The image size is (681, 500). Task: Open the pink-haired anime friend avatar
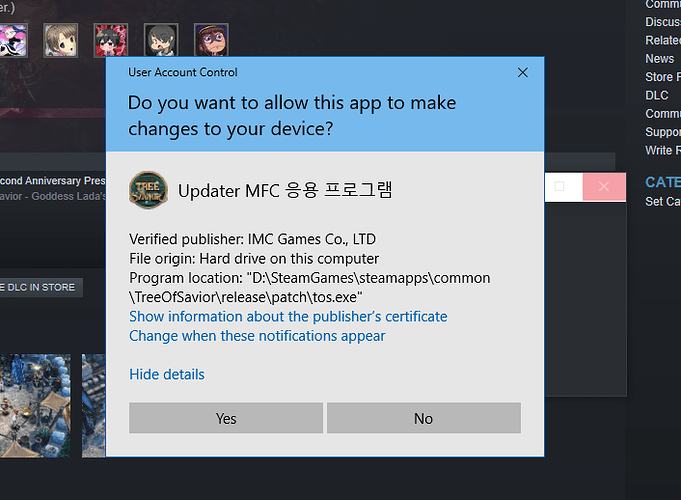(x=12, y=40)
